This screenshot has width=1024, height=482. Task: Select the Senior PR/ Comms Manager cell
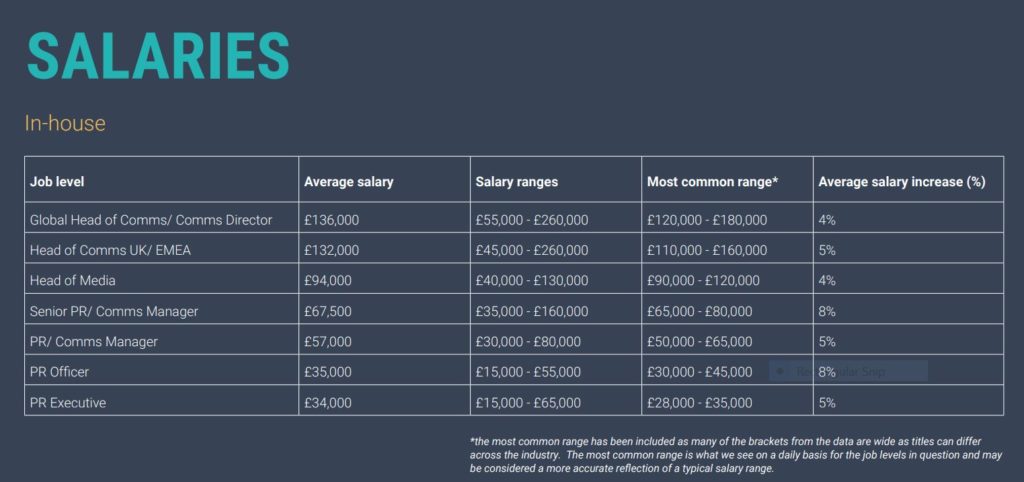[114, 311]
